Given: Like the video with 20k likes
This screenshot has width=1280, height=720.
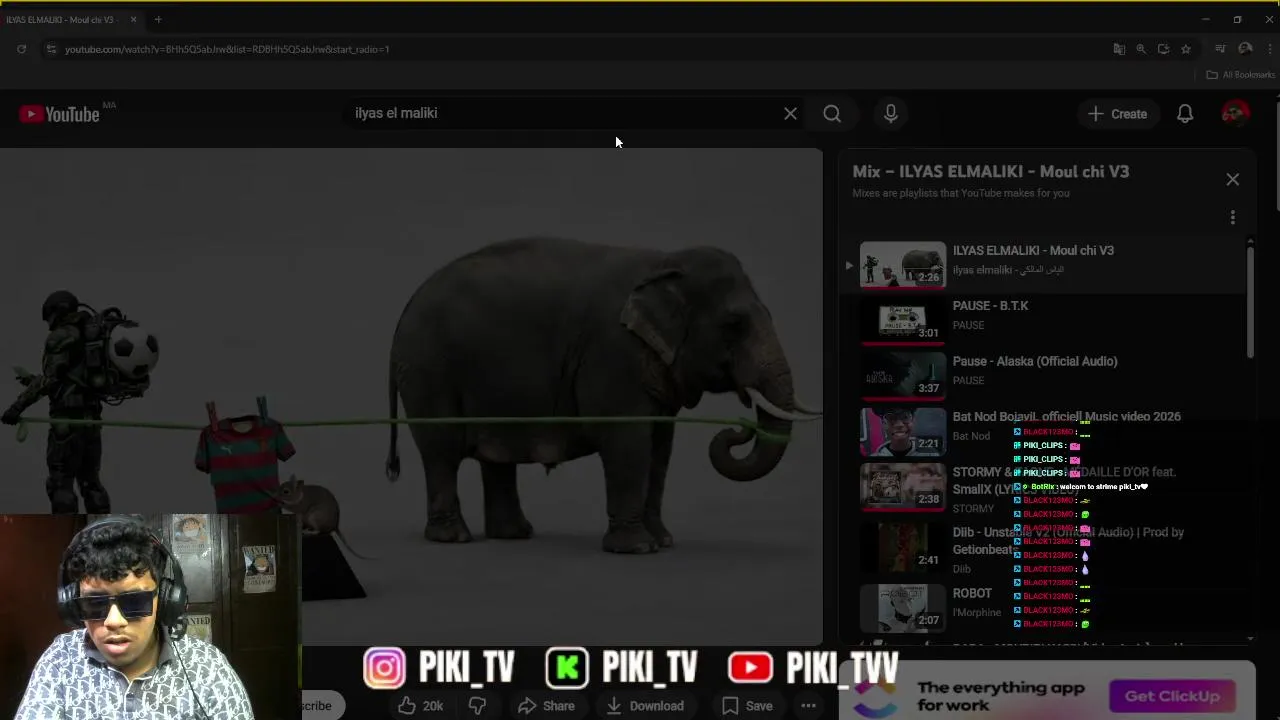Looking at the screenshot, I should [421, 706].
